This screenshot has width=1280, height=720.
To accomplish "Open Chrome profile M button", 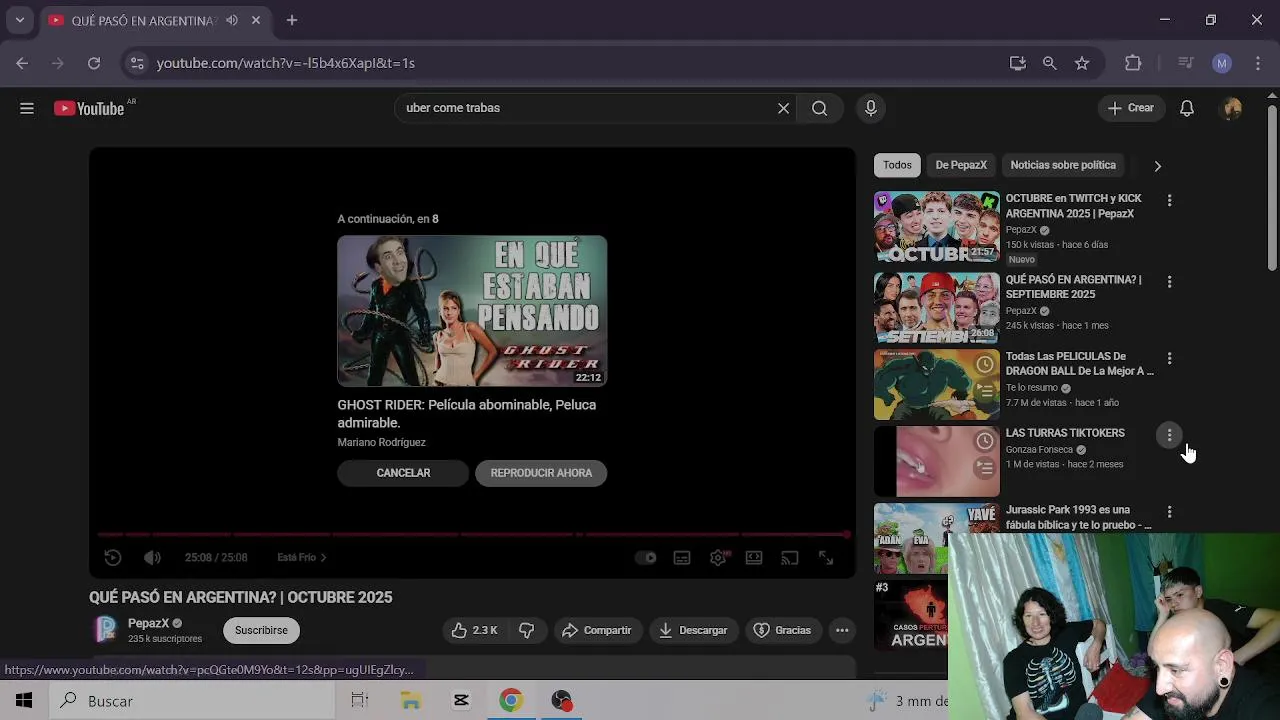I will point(1221,63).
